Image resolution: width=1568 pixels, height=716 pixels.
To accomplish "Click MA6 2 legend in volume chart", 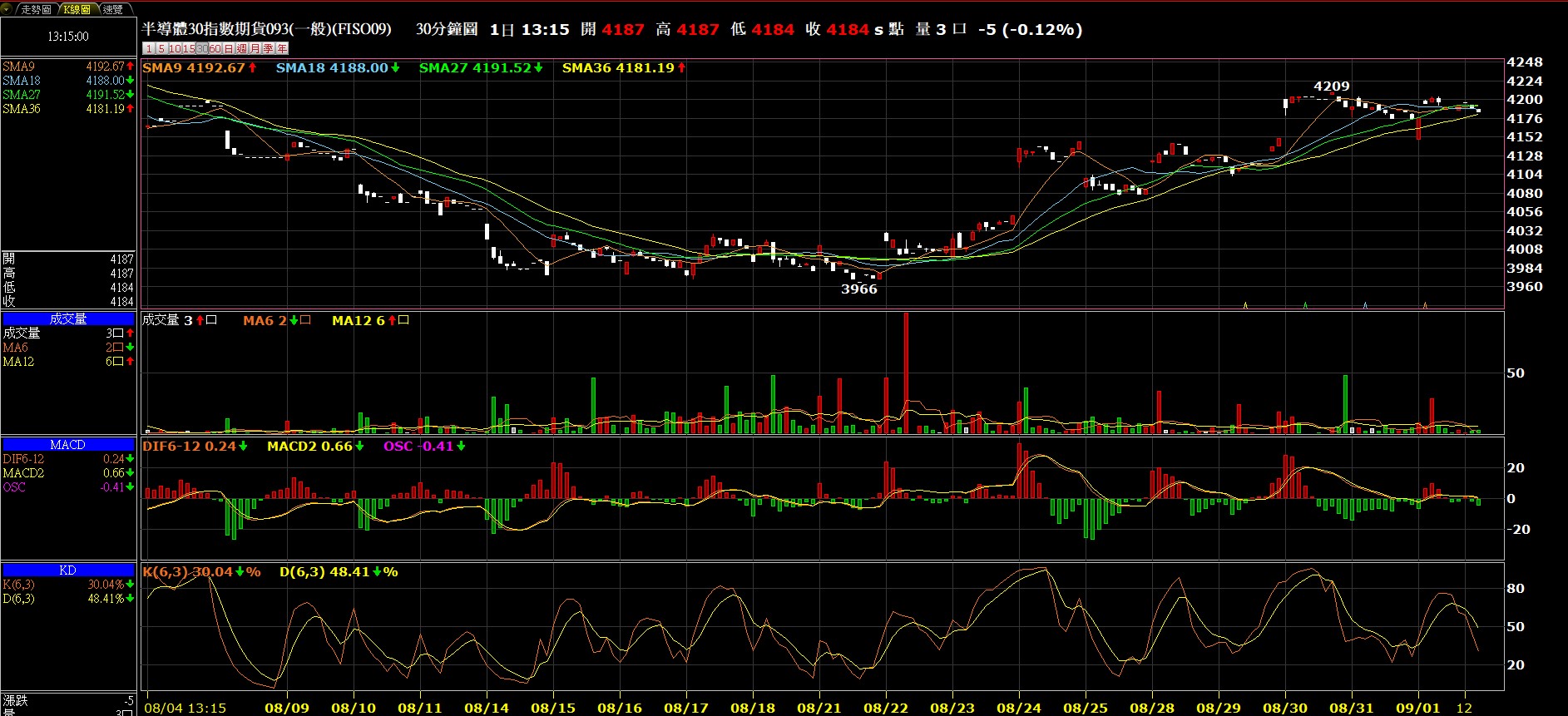I will (x=277, y=320).
